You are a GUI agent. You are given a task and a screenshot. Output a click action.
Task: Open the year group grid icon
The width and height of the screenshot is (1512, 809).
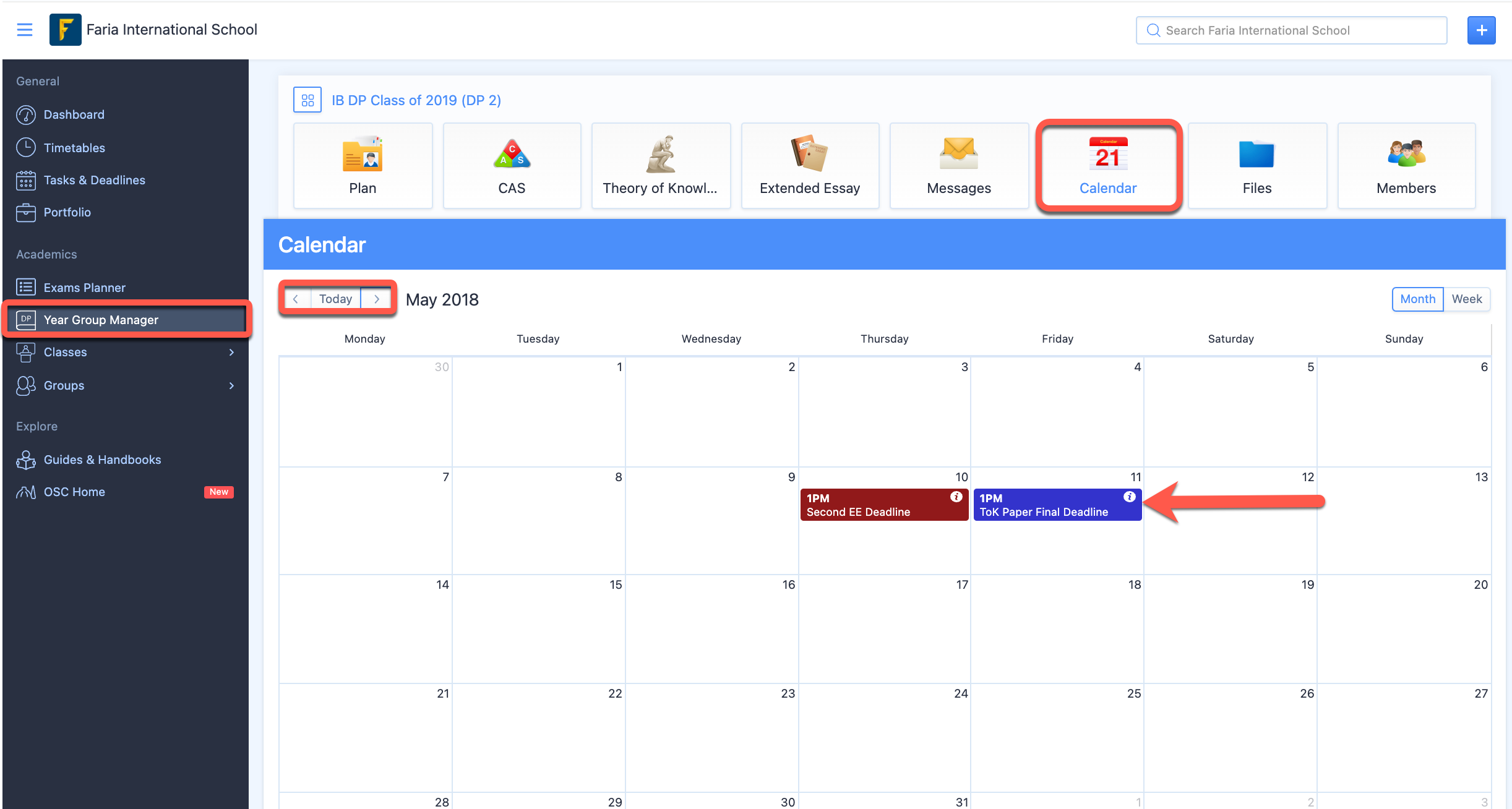click(307, 100)
